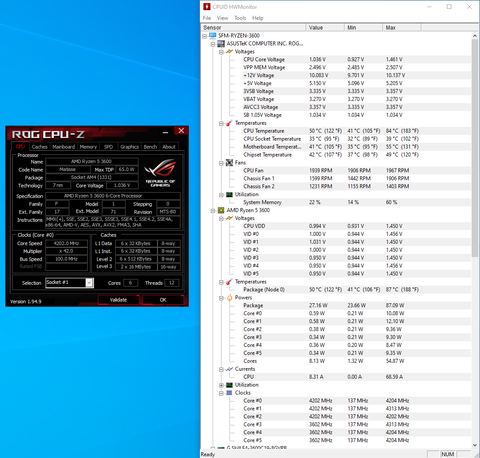The image size is (480, 458).
Task: Click the Core Speed value field in CPU-Z
Action: (x=66, y=243)
